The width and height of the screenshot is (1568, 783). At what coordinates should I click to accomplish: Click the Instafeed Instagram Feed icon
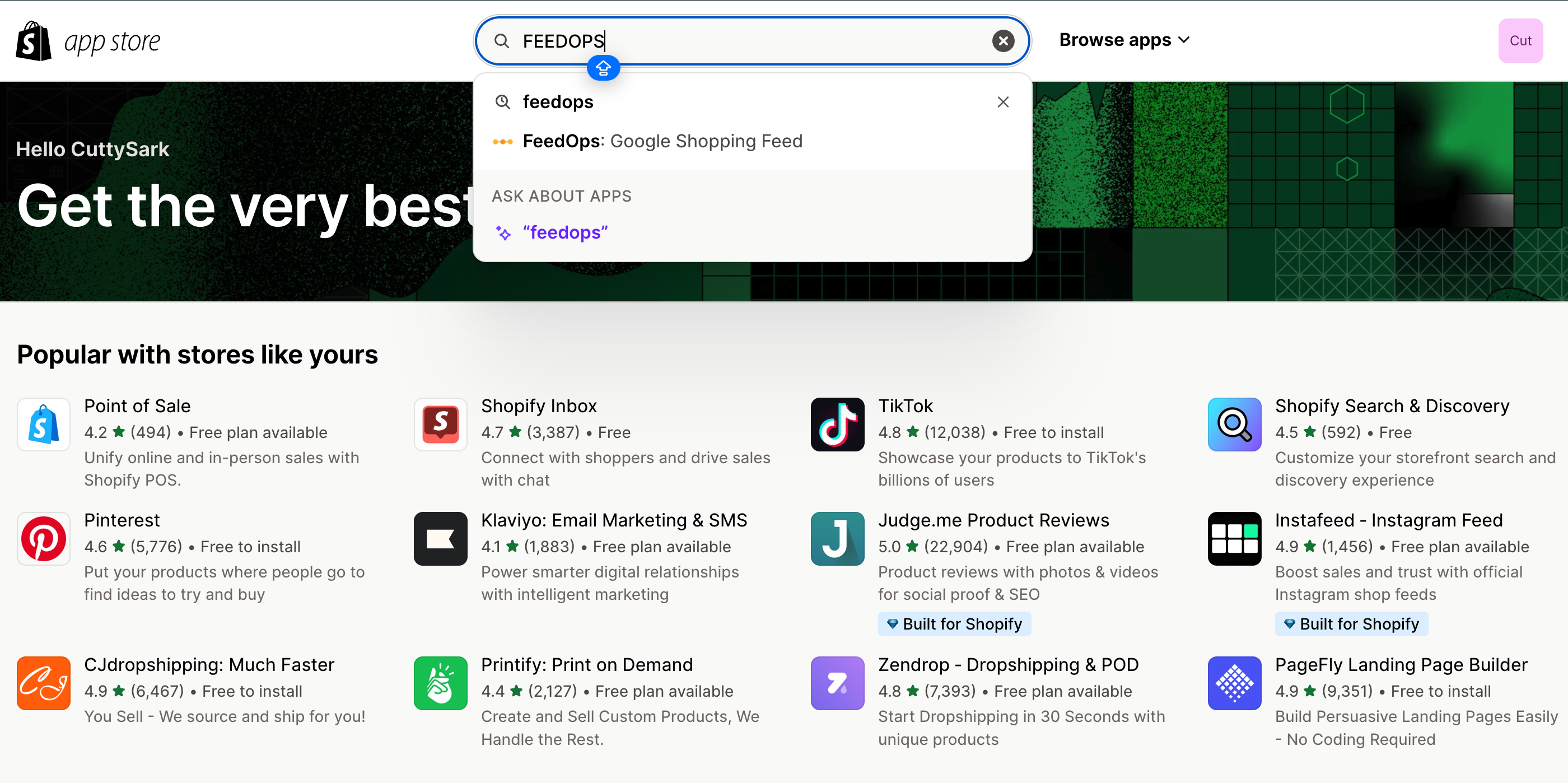coord(1234,538)
